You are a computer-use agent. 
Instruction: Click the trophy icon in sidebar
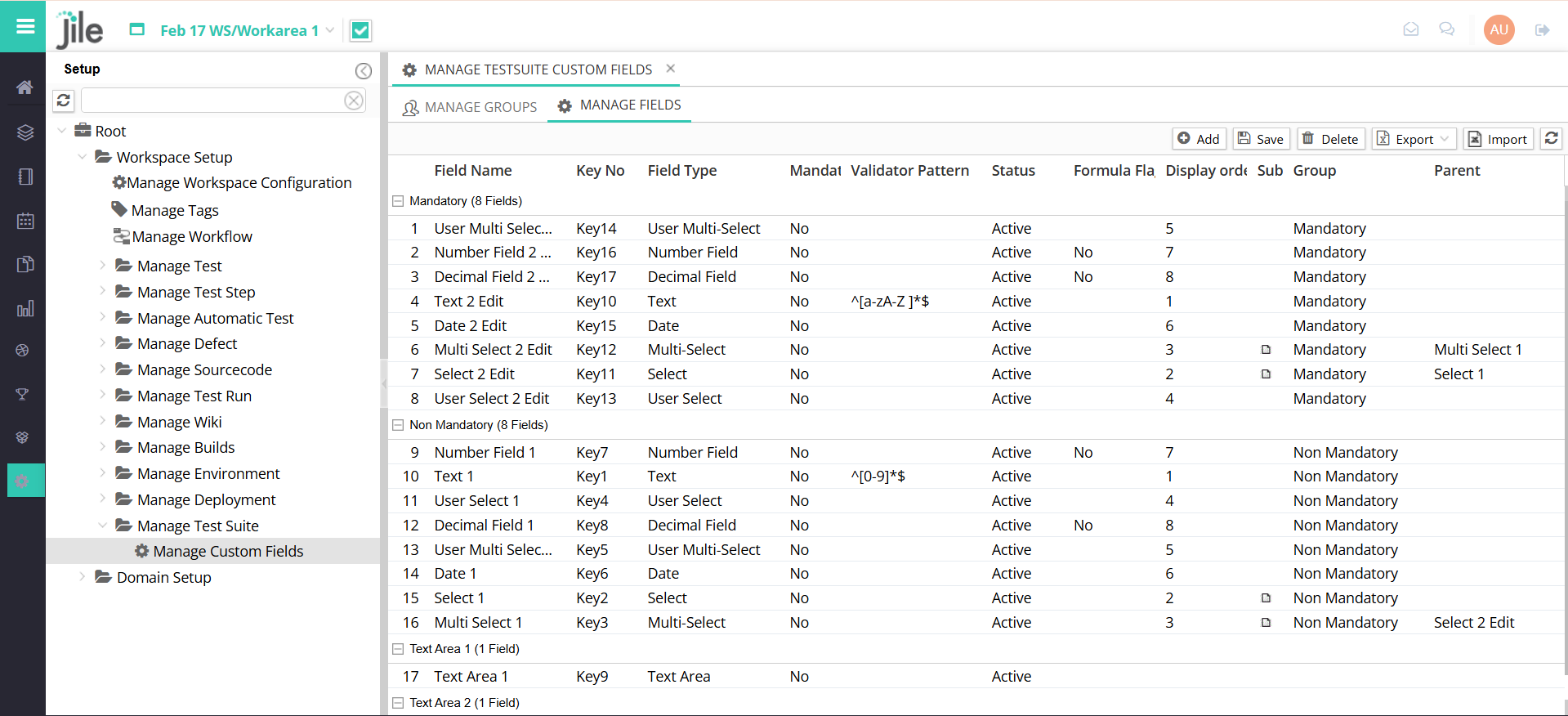(x=23, y=394)
